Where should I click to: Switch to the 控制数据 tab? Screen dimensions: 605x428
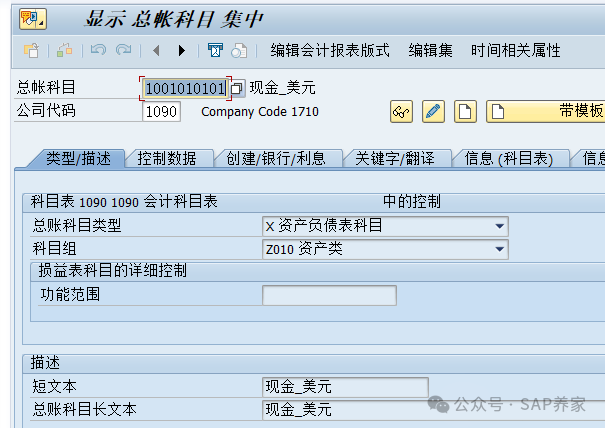click(167, 159)
